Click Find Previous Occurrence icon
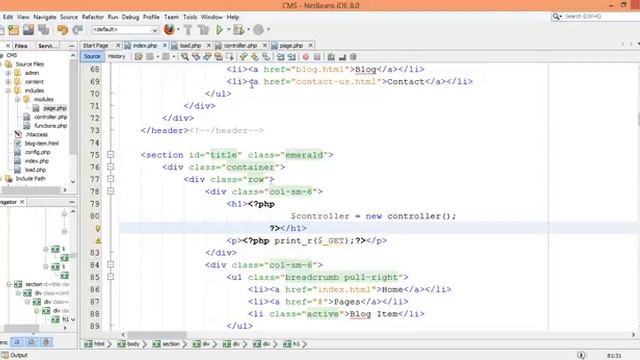 click(x=196, y=57)
